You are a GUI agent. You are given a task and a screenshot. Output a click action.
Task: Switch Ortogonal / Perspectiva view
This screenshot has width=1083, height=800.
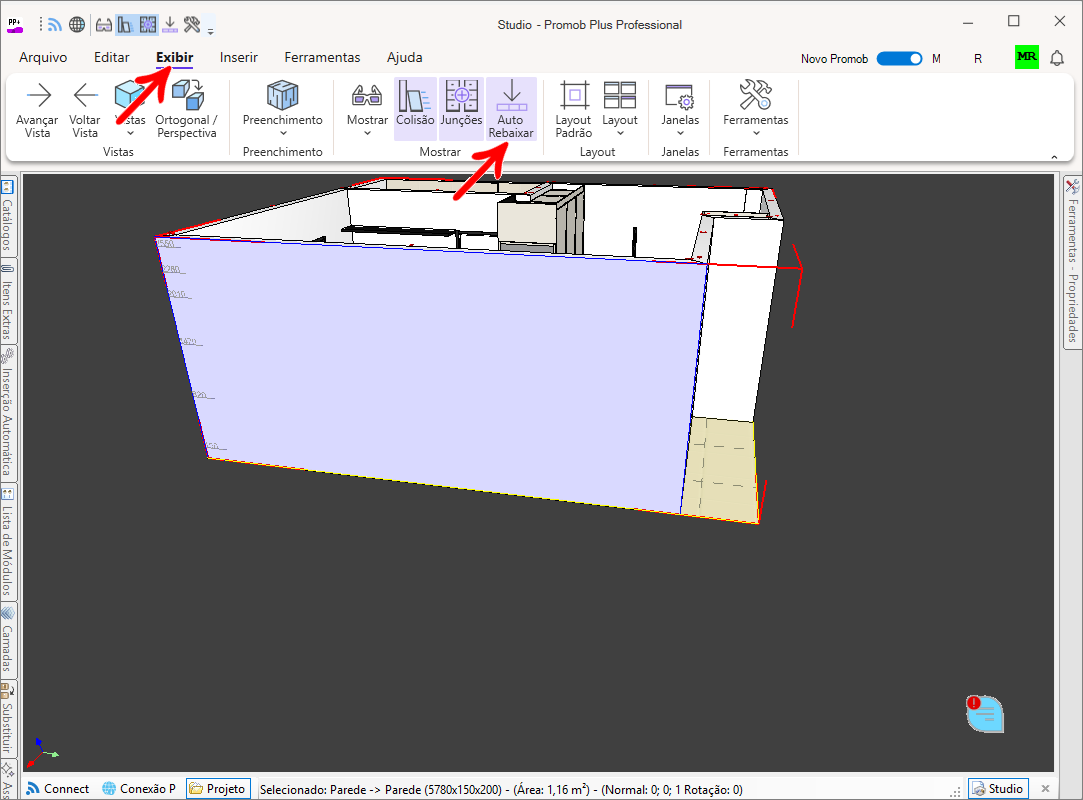[x=186, y=109]
